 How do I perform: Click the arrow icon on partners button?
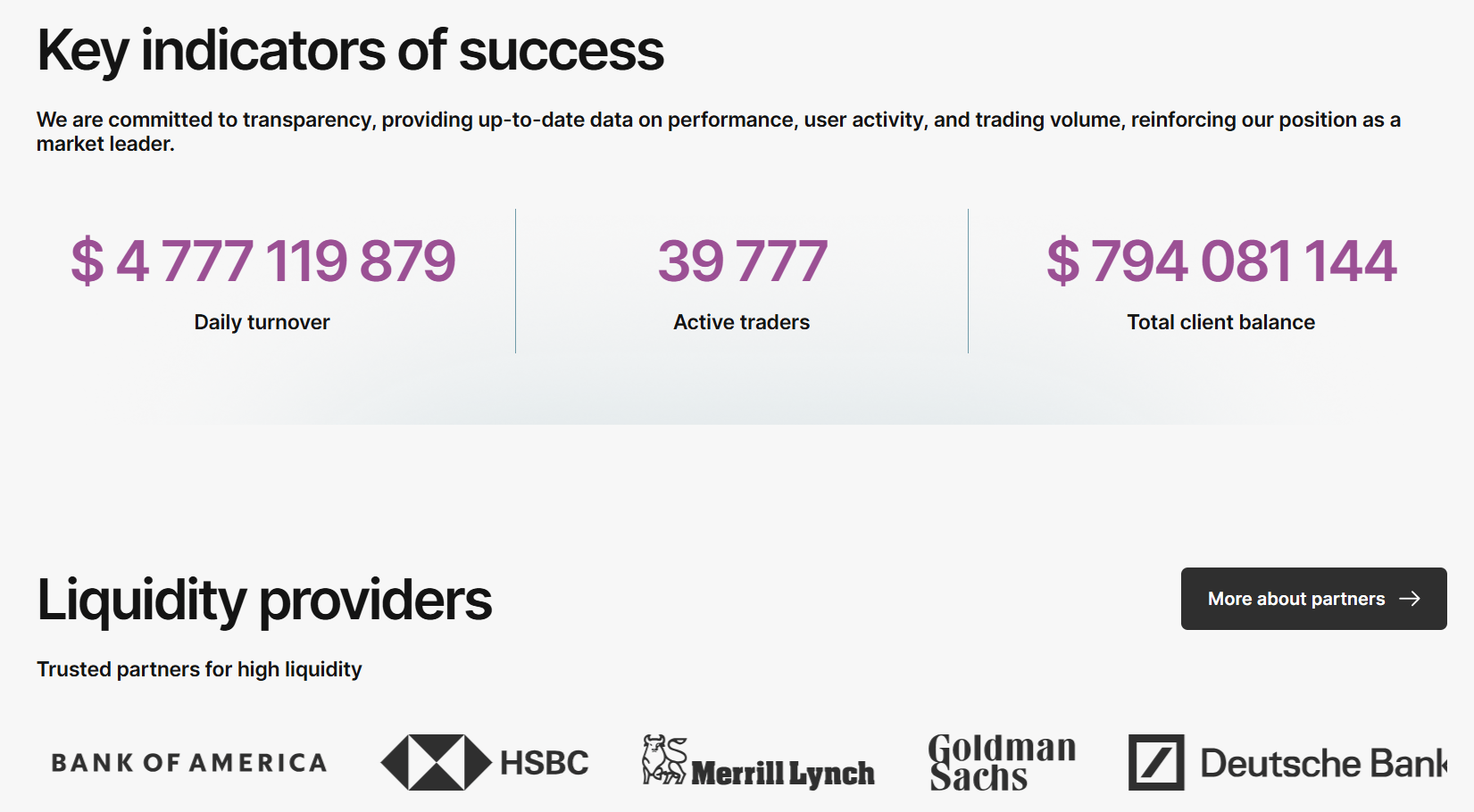click(x=1410, y=599)
